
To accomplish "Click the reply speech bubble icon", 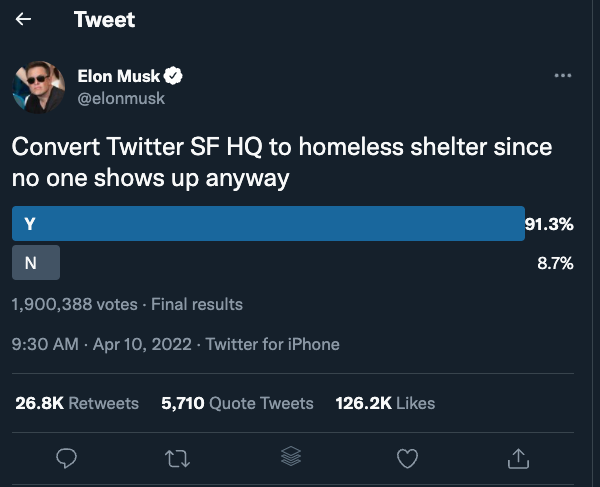I will click(67, 458).
